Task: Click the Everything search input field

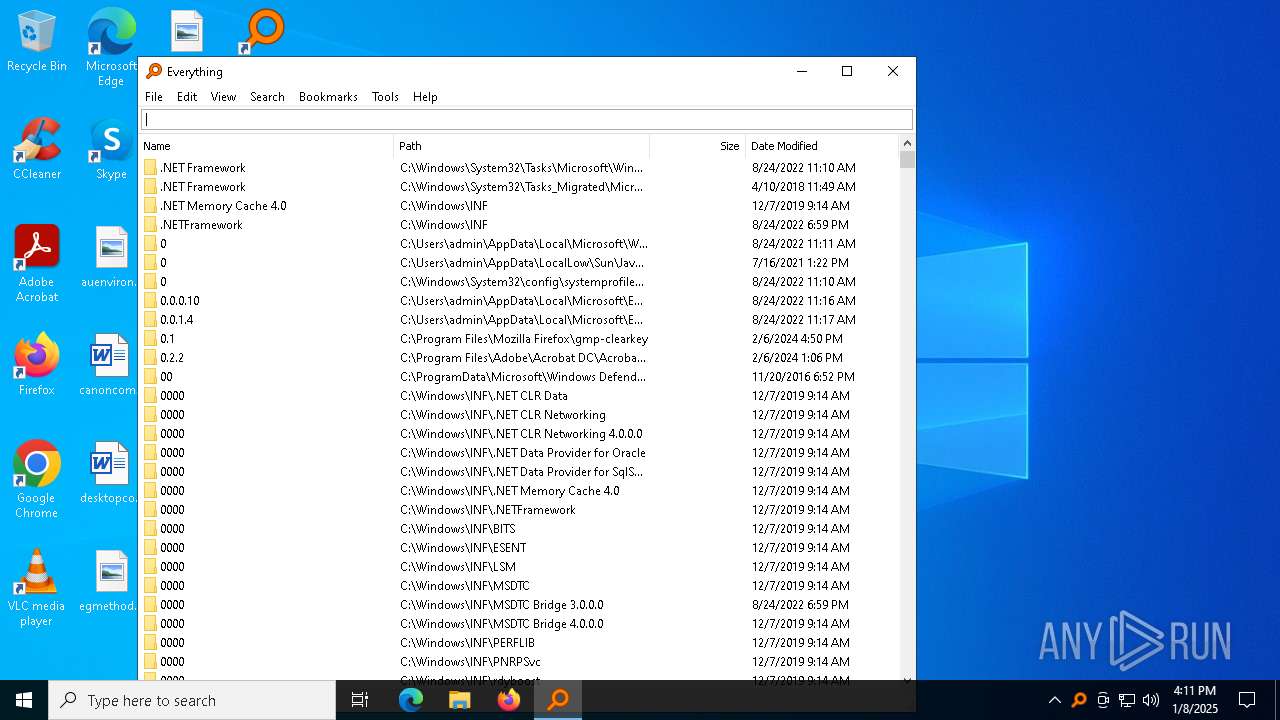Action: coord(527,120)
